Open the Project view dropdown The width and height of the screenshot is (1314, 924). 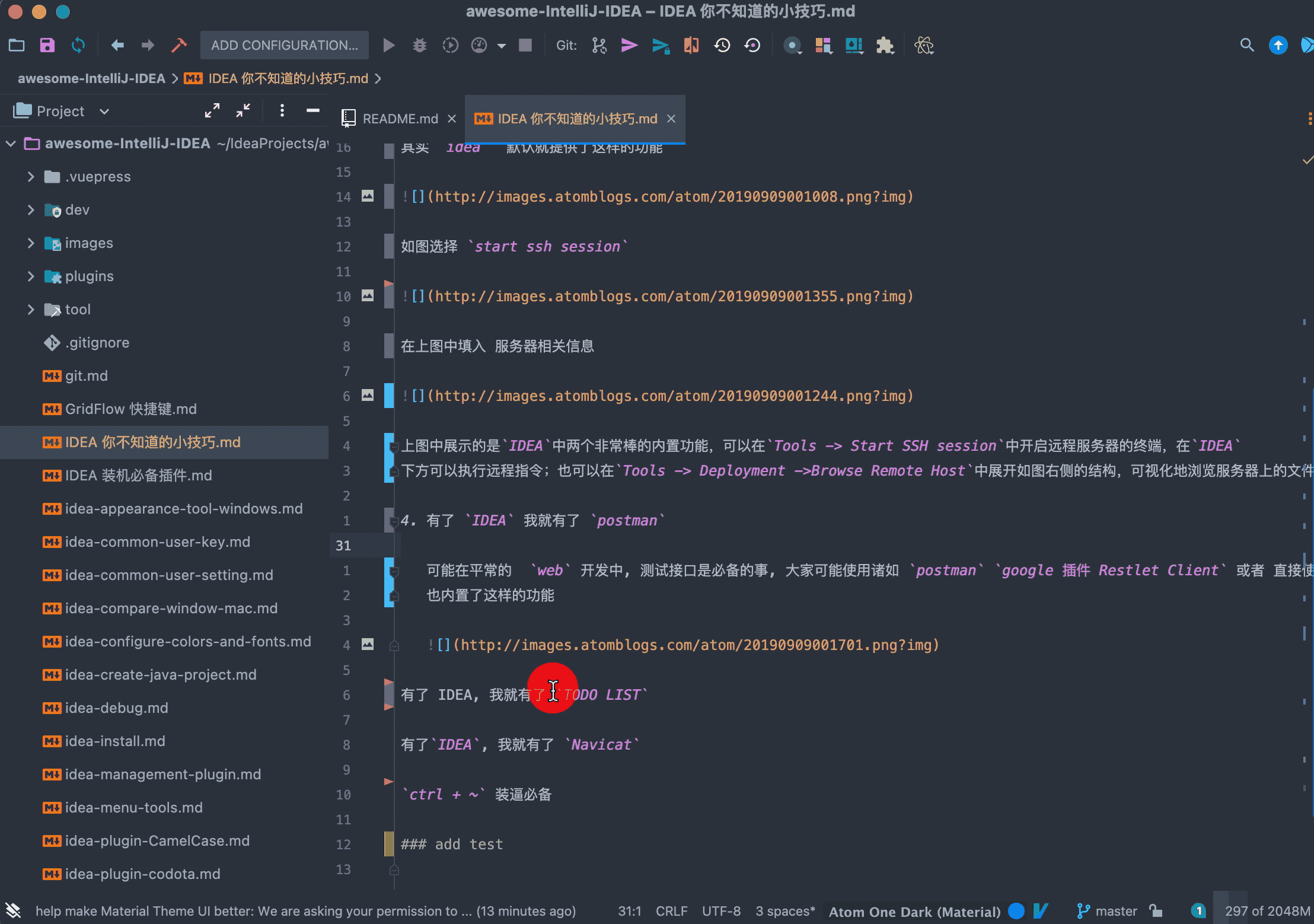click(104, 111)
